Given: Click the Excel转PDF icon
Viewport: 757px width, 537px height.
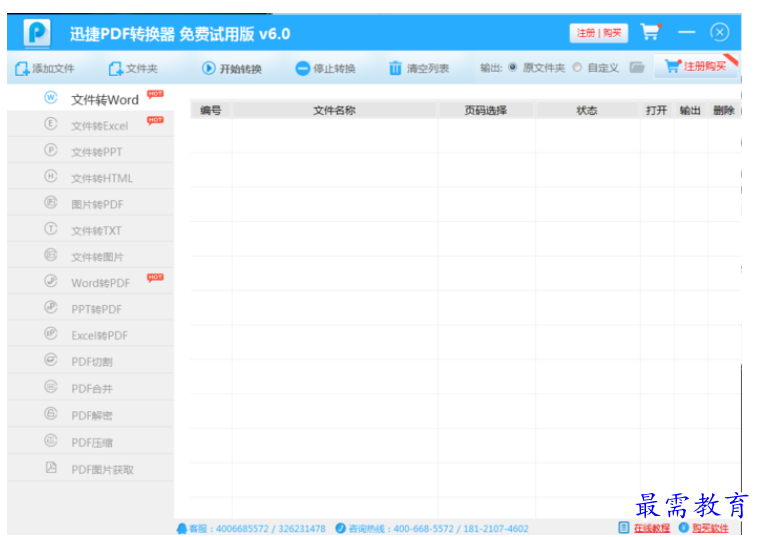Looking at the screenshot, I should (x=51, y=333).
